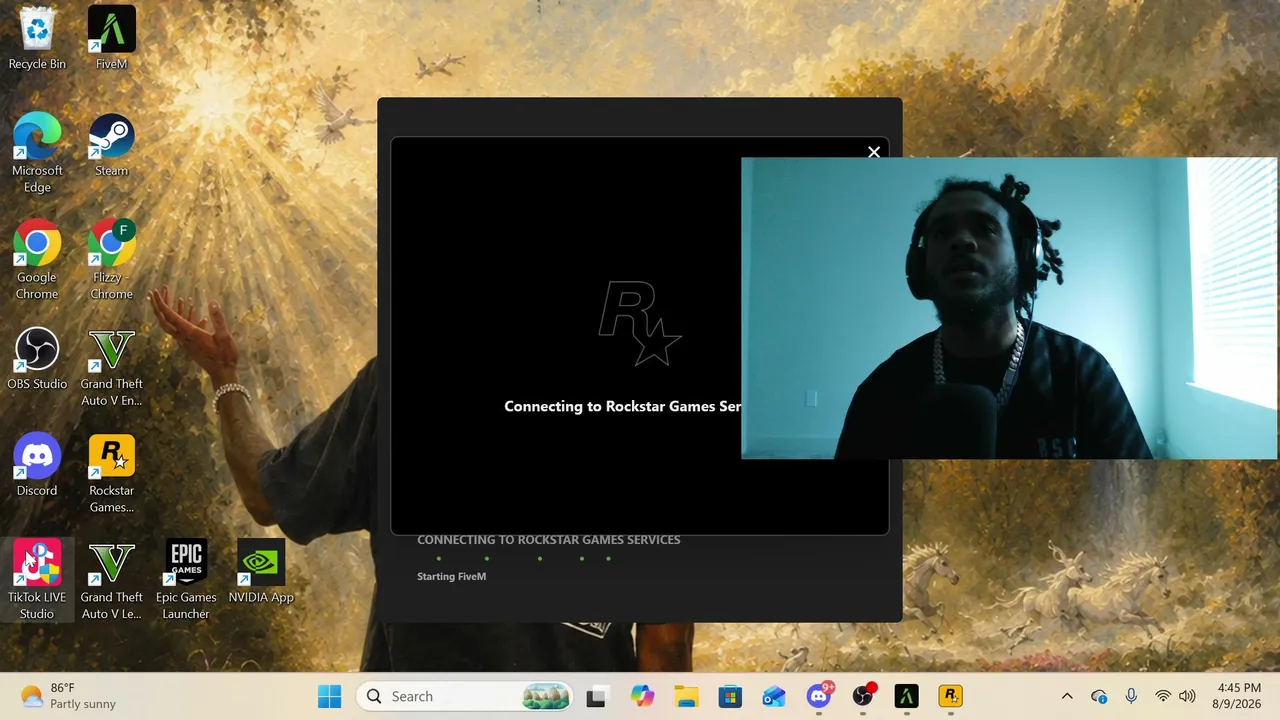Click the taskbar Search box
Screen dimensions: 1280x720
point(464,696)
